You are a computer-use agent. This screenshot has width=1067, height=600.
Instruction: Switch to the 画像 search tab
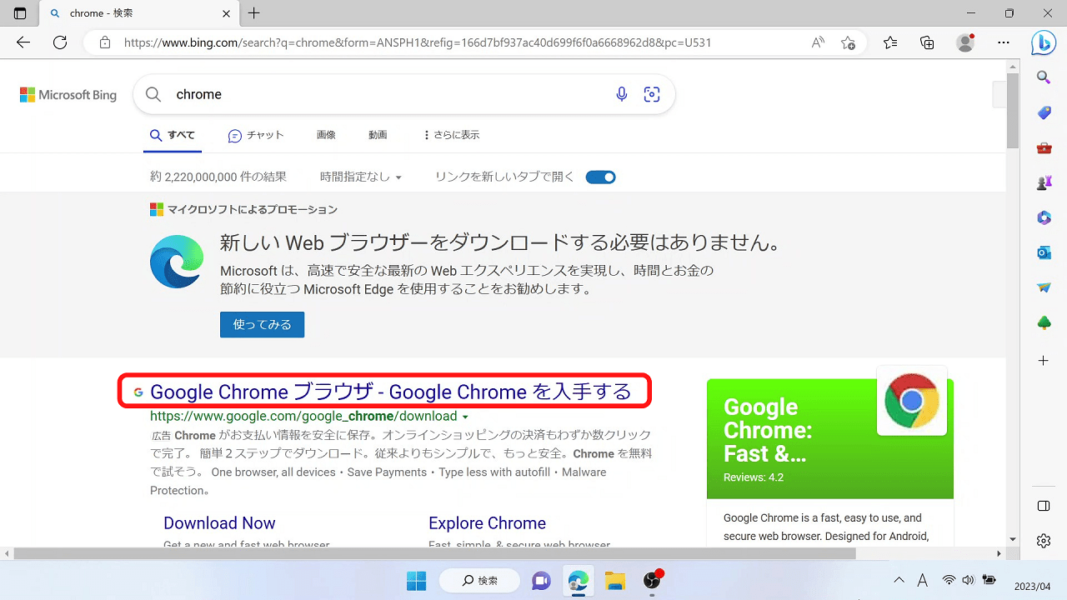click(326, 134)
